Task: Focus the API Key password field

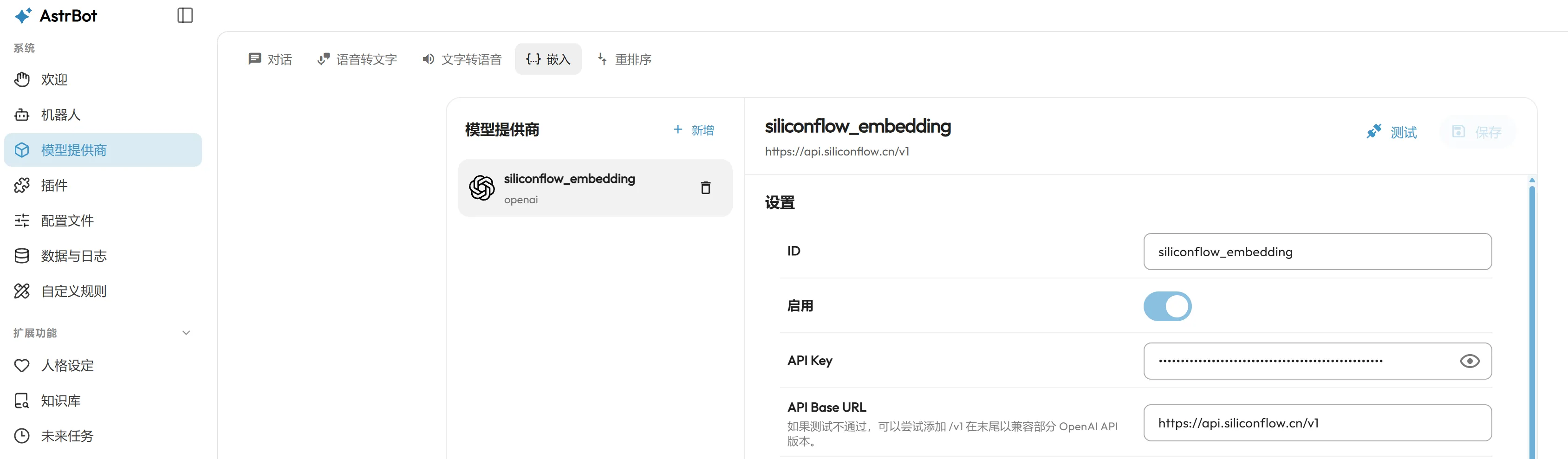Action: (1317, 361)
